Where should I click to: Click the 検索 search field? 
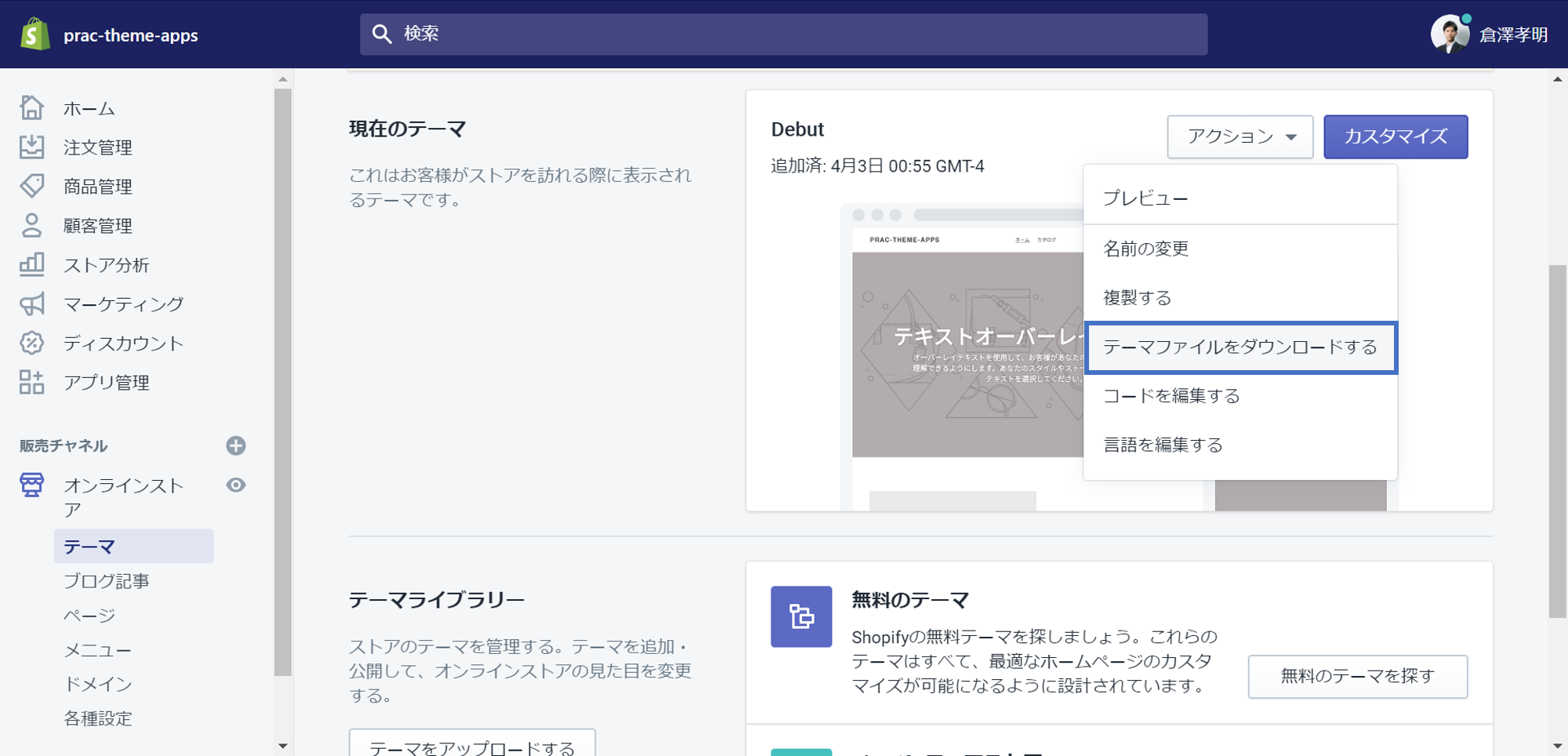(x=784, y=34)
